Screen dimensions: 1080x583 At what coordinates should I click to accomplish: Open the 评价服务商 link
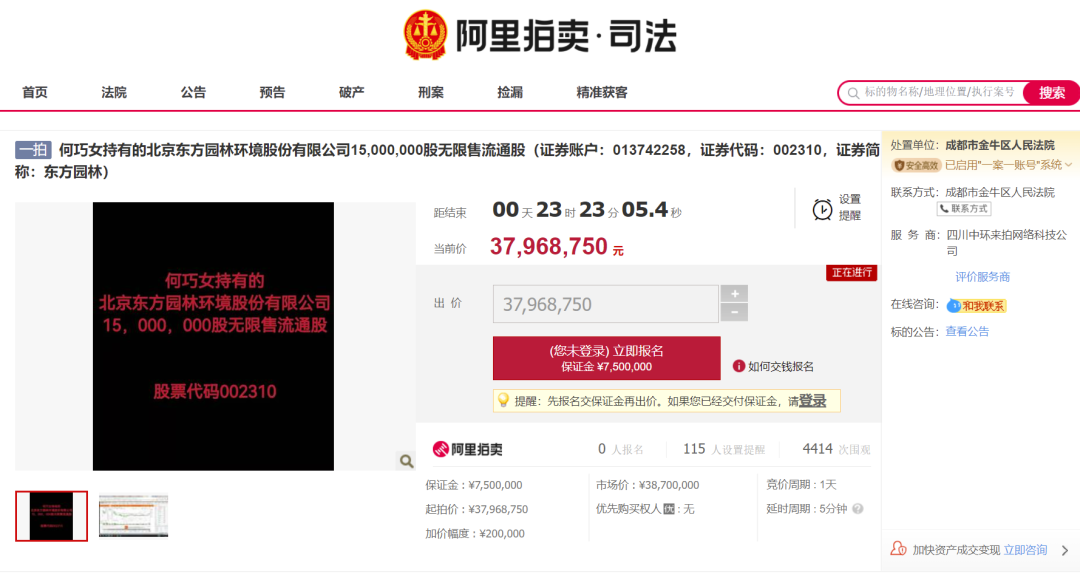(982, 277)
